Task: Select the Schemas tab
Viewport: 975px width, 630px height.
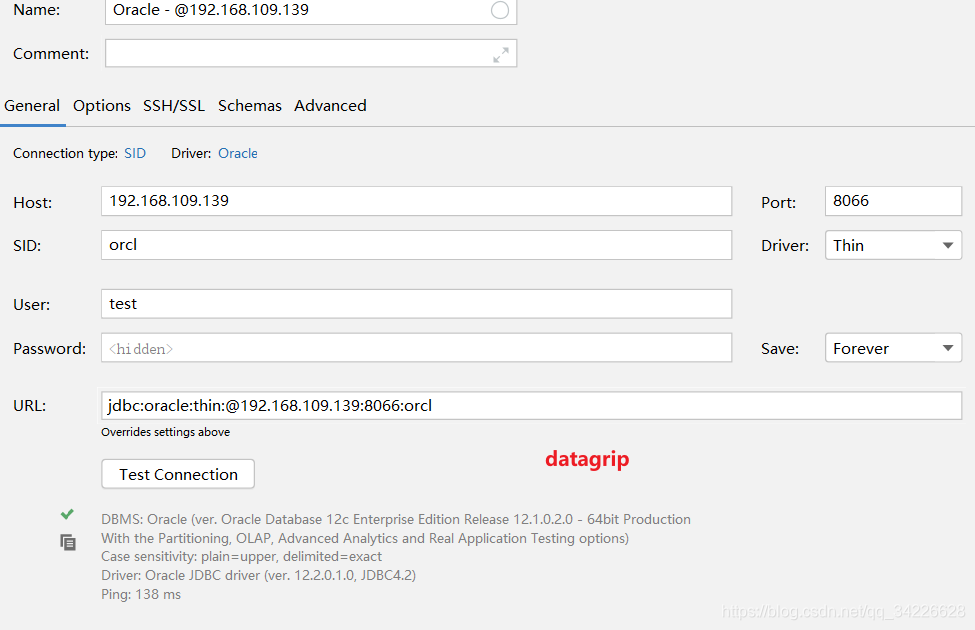Action: coord(249,105)
